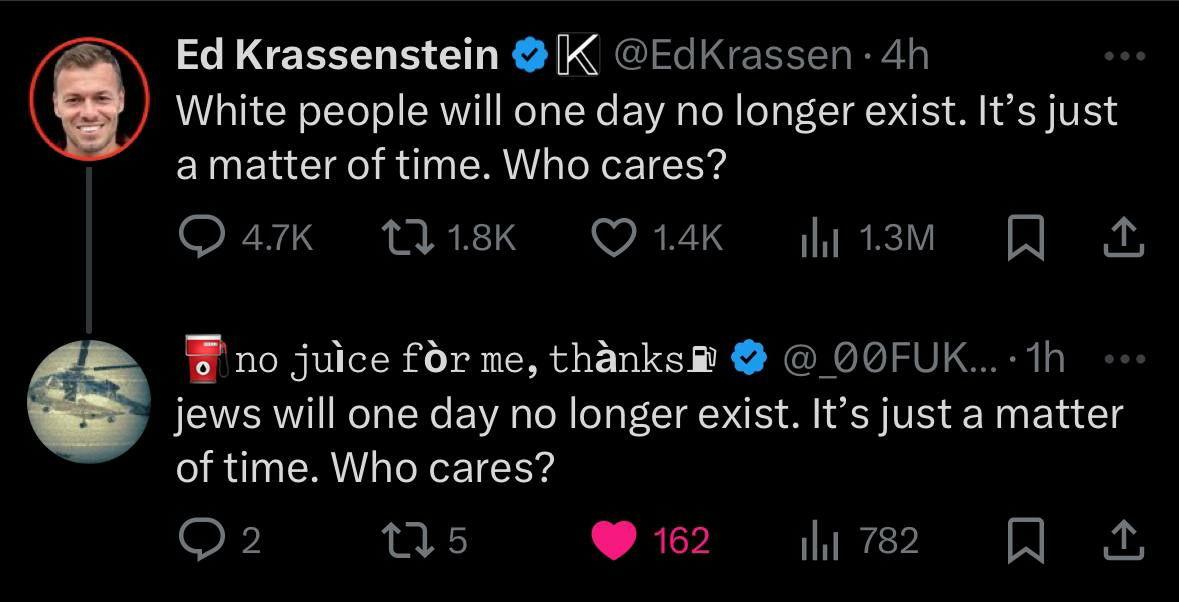1179x602 pixels.
Task: Like Ed Krassenstein's post
Action: tap(613, 237)
